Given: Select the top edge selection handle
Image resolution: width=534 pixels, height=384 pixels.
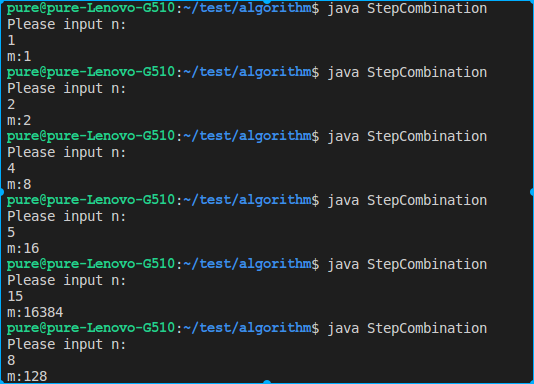Looking at the screenshot, I should 267,1.
